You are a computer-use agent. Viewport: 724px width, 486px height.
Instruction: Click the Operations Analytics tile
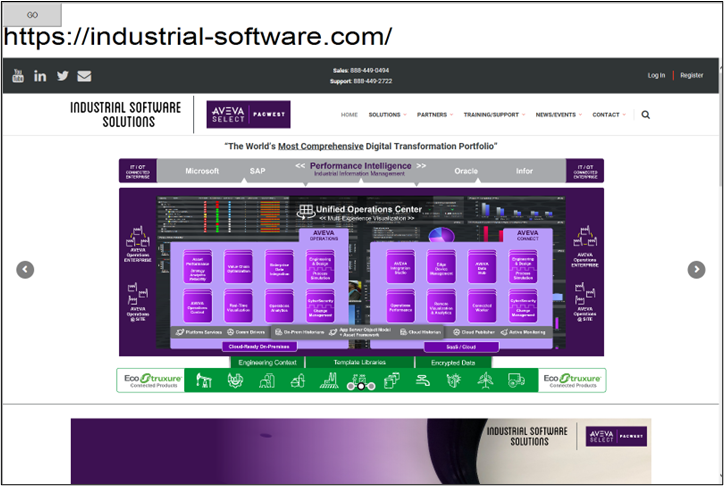279,306
